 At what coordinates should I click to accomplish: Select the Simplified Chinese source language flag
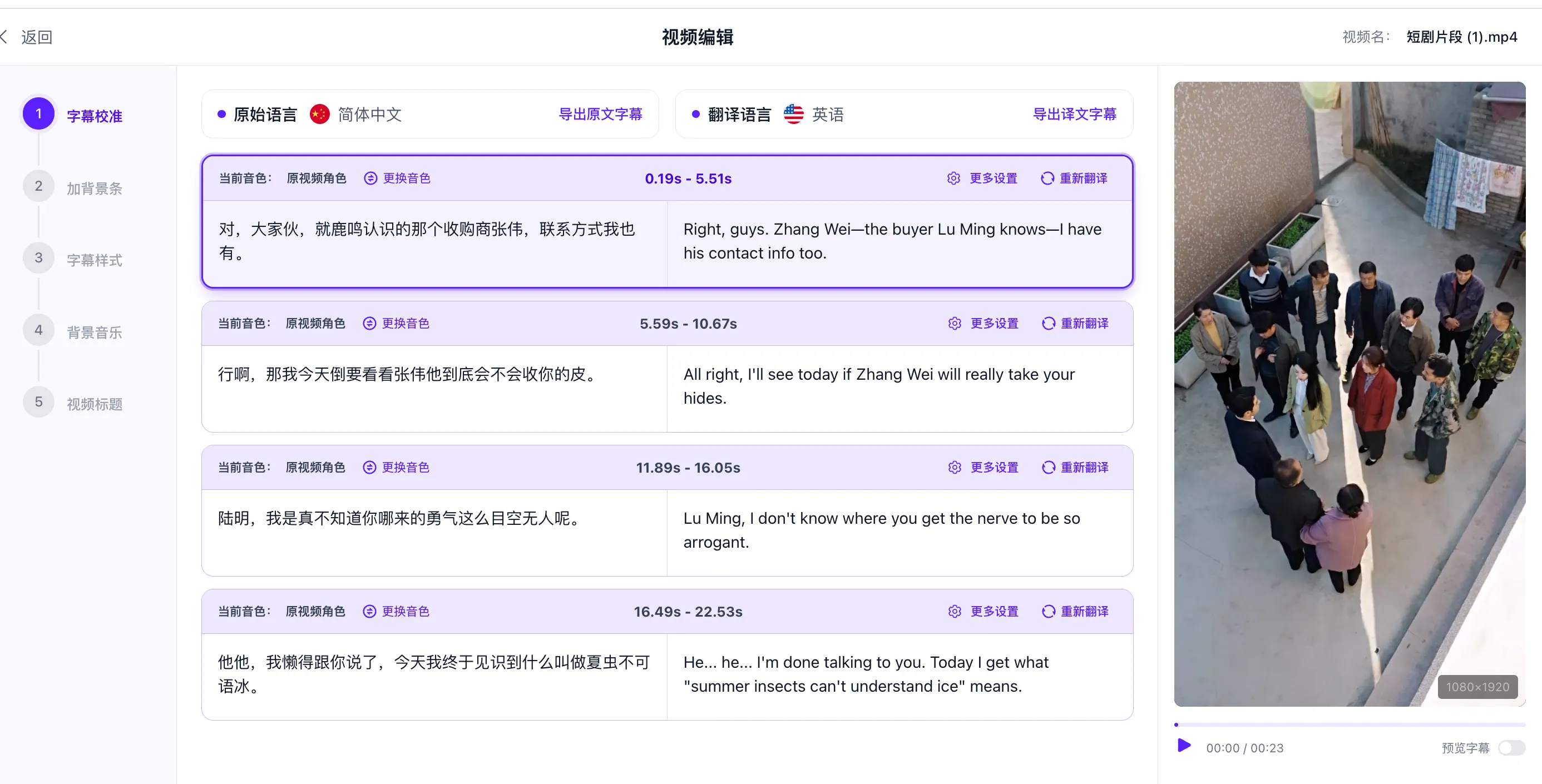pos(320,114)
